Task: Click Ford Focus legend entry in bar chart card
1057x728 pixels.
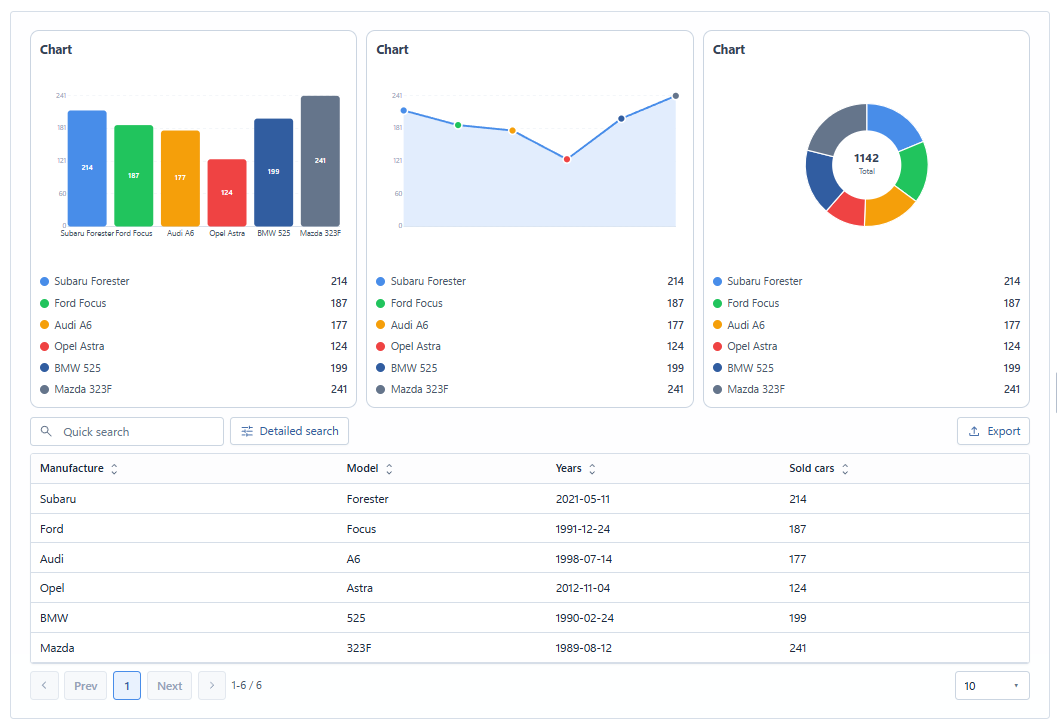Action: pyautogui.click(x=193, y=303)
